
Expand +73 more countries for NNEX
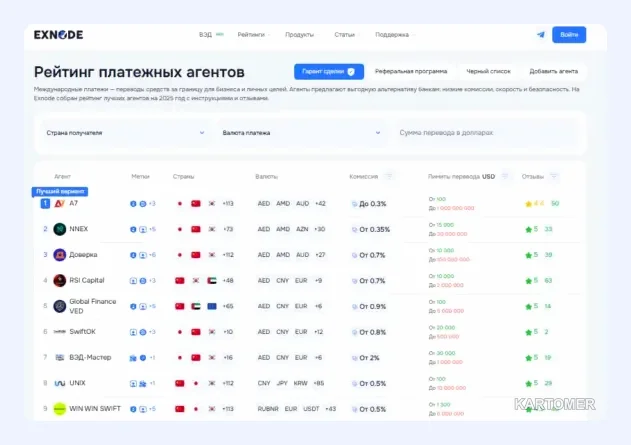(x=228, y=229)
